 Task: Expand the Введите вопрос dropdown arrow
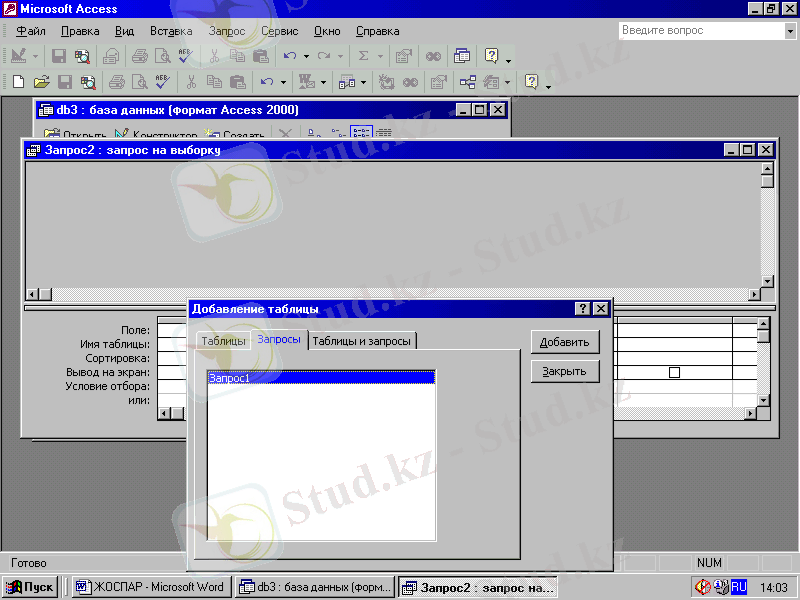[789, 31]
